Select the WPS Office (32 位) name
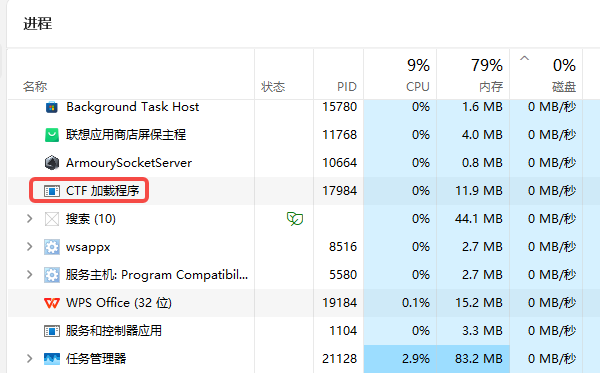The height and width of the screenshot is (373, 600). coord(119,303)
